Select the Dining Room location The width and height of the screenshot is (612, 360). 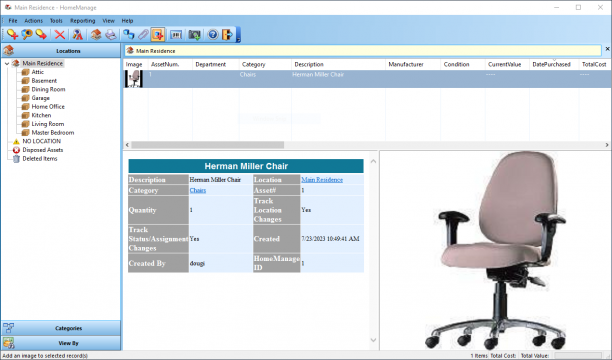[48, 89]
